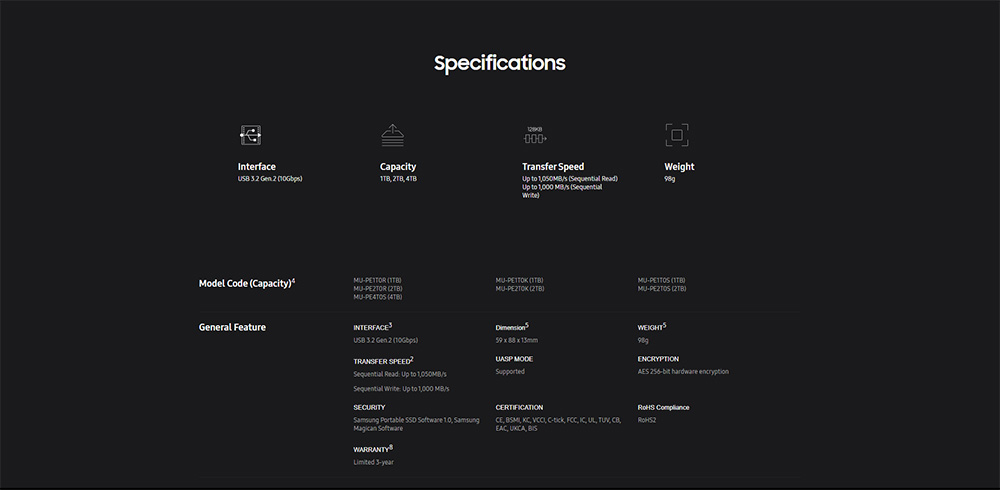Click the Limited 3-year warranty text
This screenshot has width=1000, height=490.
374,462
